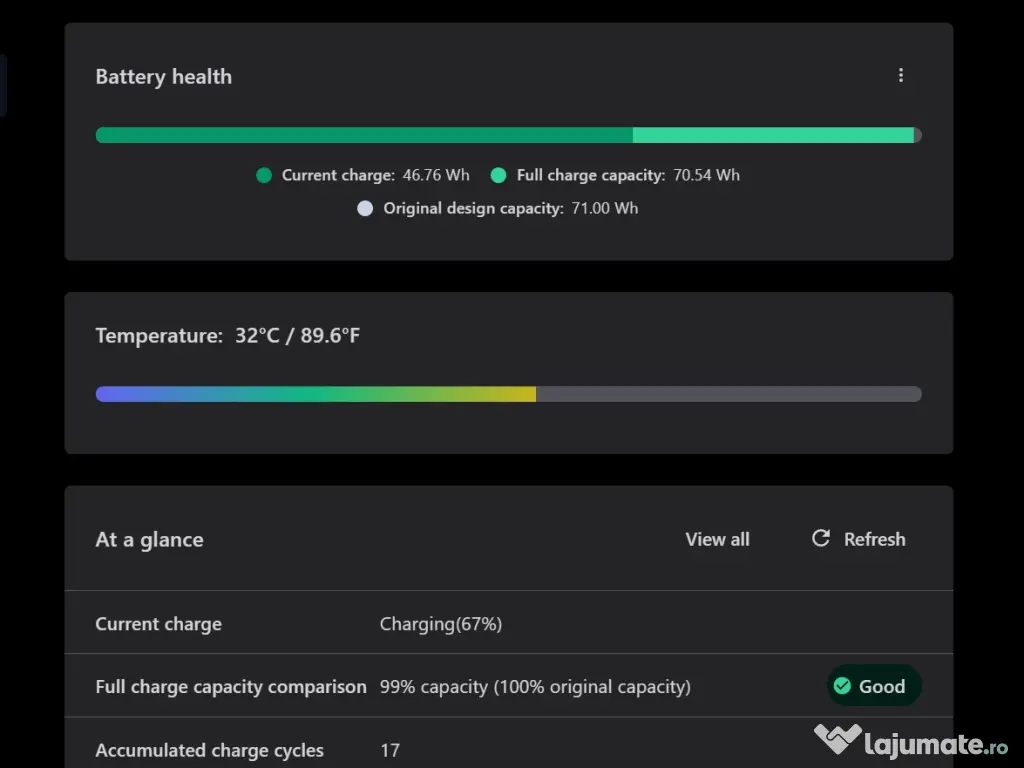
Task: Toggle the Full charge capacity series indicator
Action: point(498,174)
